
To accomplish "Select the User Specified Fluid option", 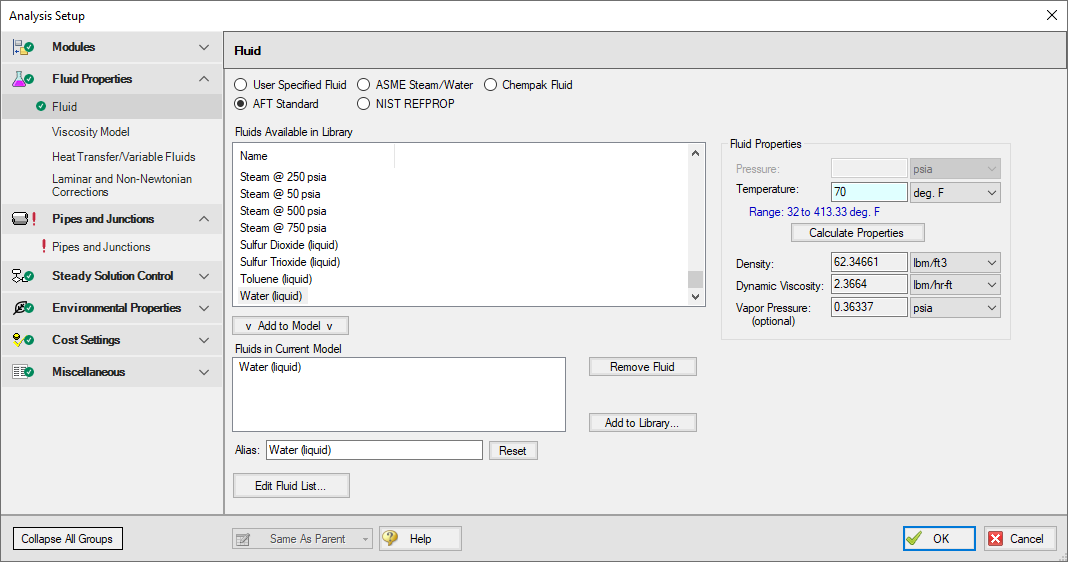I will (240, 85).
